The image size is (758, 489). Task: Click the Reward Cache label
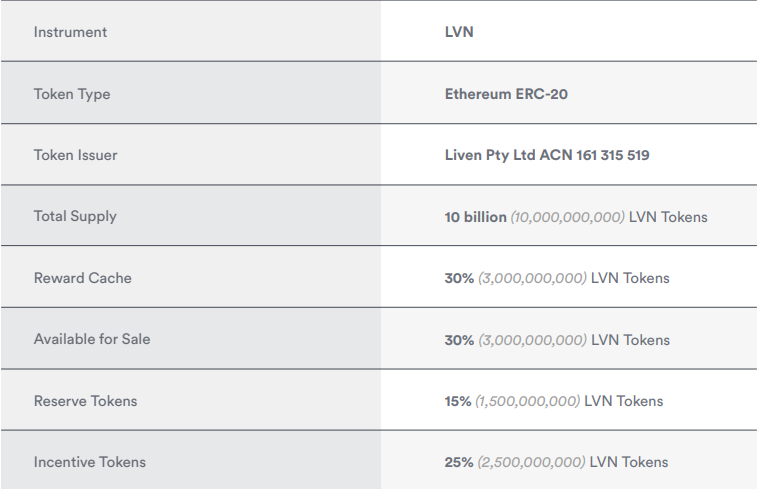(x=83, y=278)
